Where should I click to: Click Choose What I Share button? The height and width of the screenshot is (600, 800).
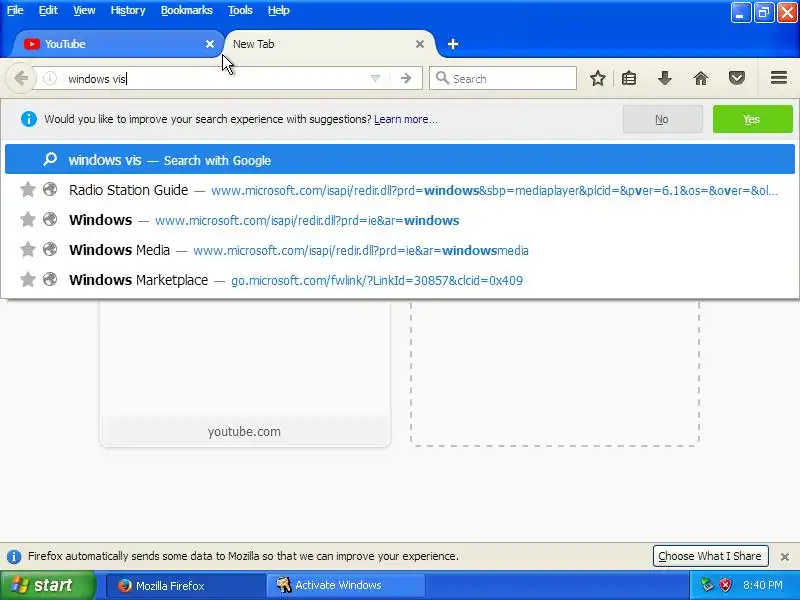click(x=710, y=556)
